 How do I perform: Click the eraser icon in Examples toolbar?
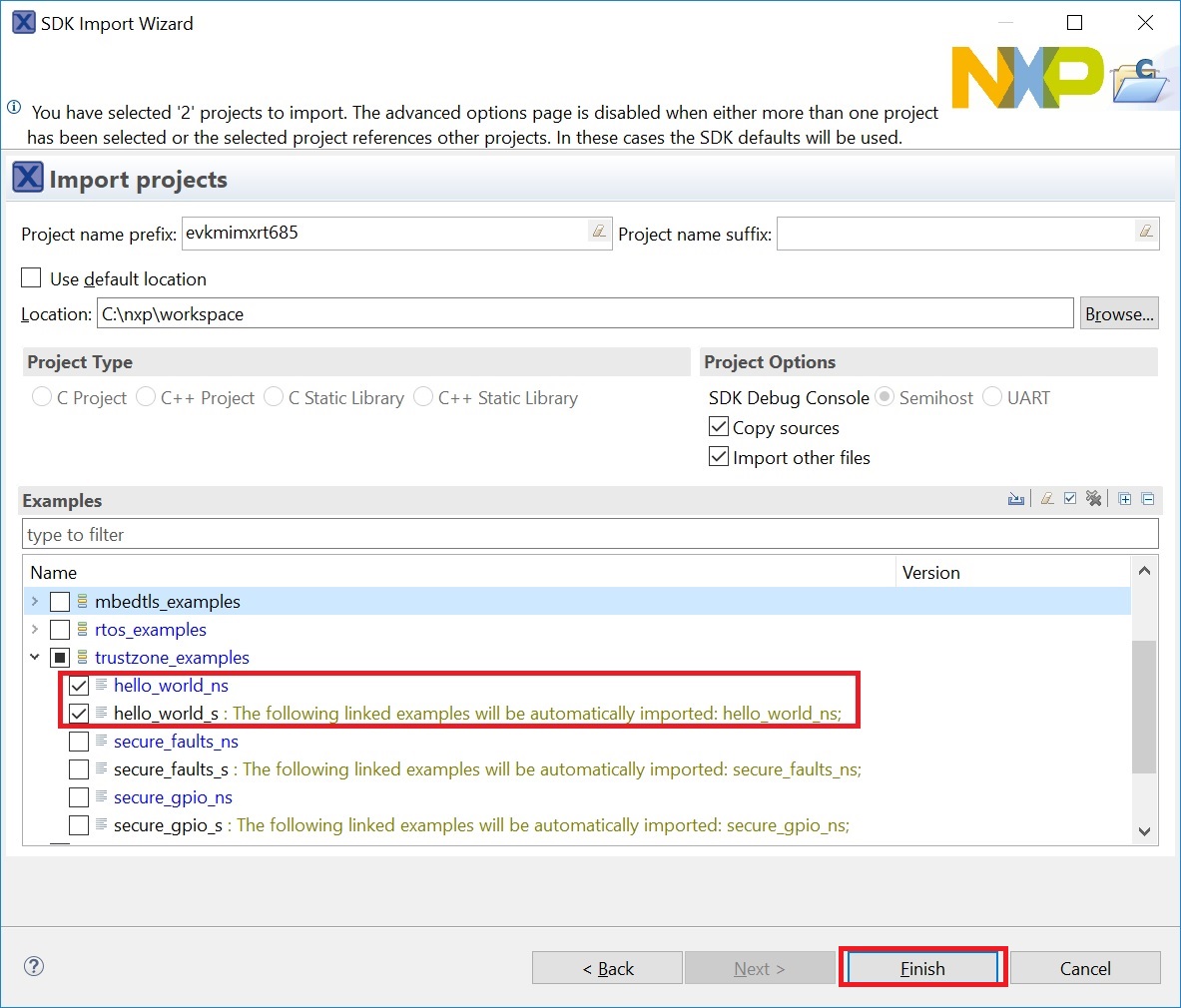click(1046, 499)
